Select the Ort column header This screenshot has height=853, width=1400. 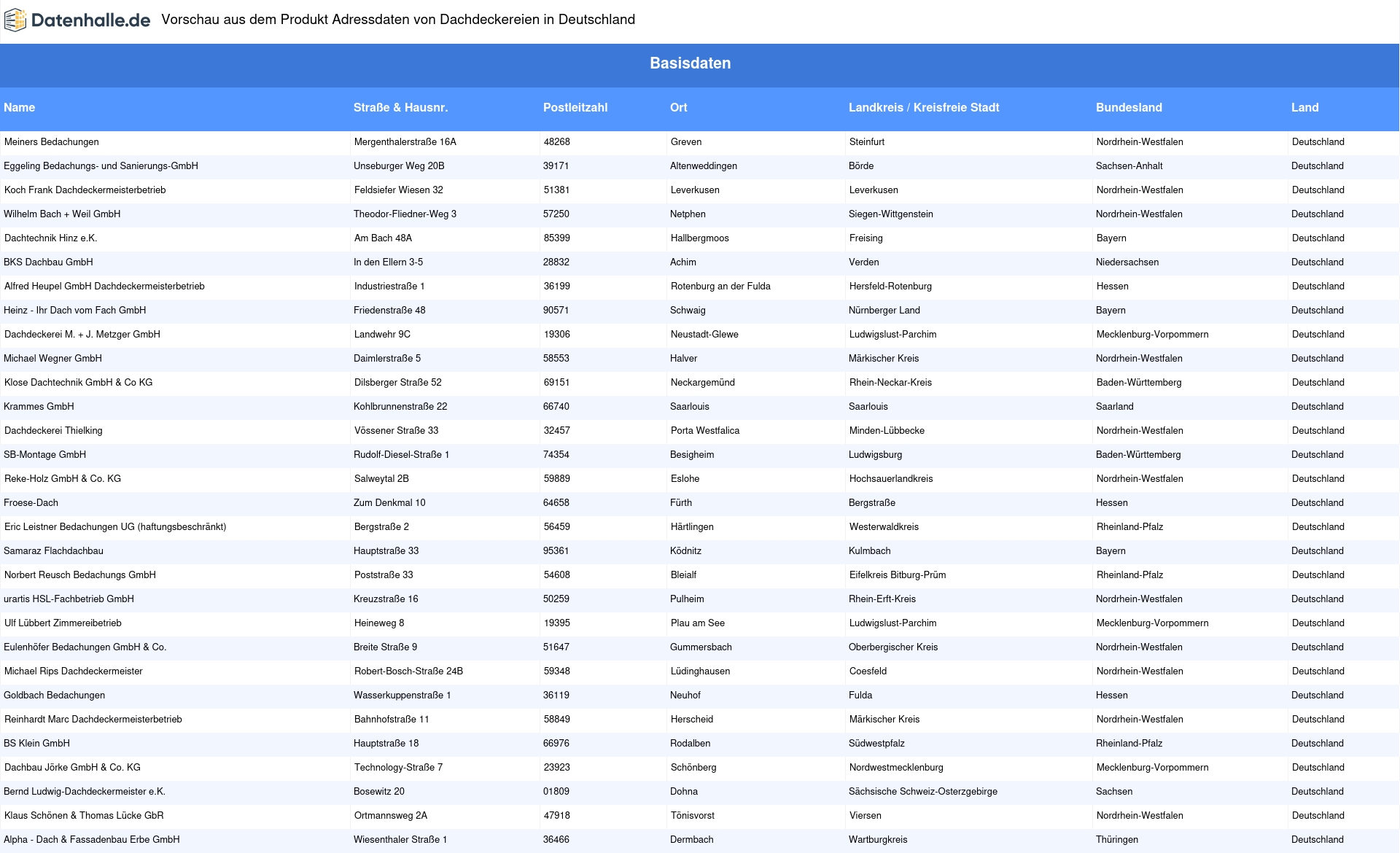point(679,107)
